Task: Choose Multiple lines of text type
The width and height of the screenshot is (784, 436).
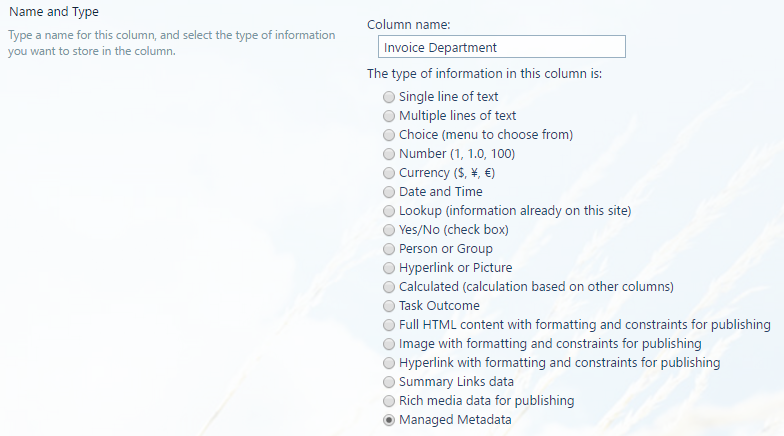Action: tap(389, 116)
